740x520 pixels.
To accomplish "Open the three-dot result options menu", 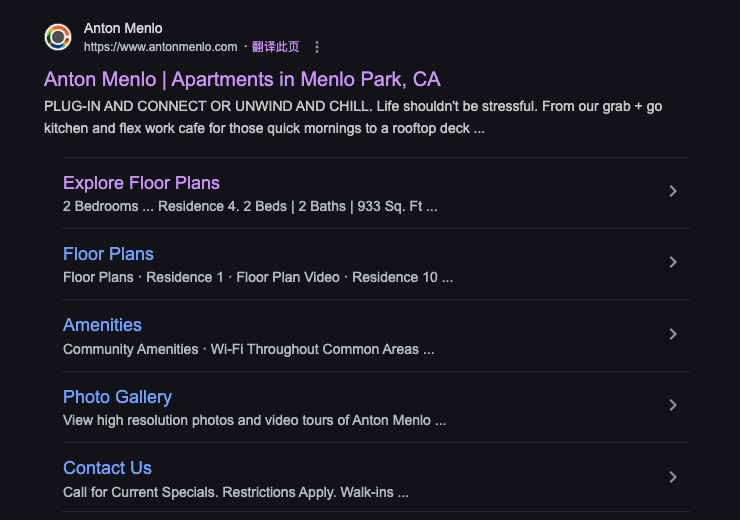I will click(x=317, y=47).
